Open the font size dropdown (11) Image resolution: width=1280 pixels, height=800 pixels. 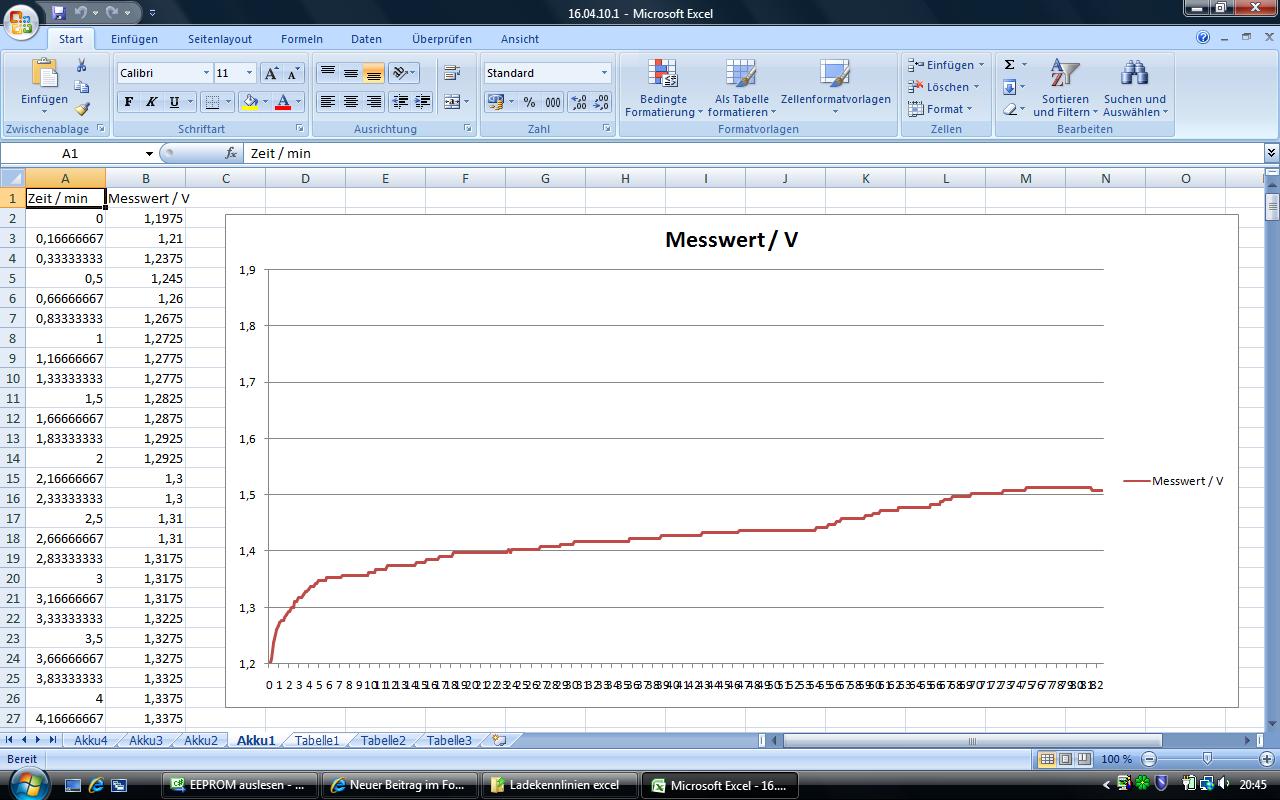tap(249, 73)
